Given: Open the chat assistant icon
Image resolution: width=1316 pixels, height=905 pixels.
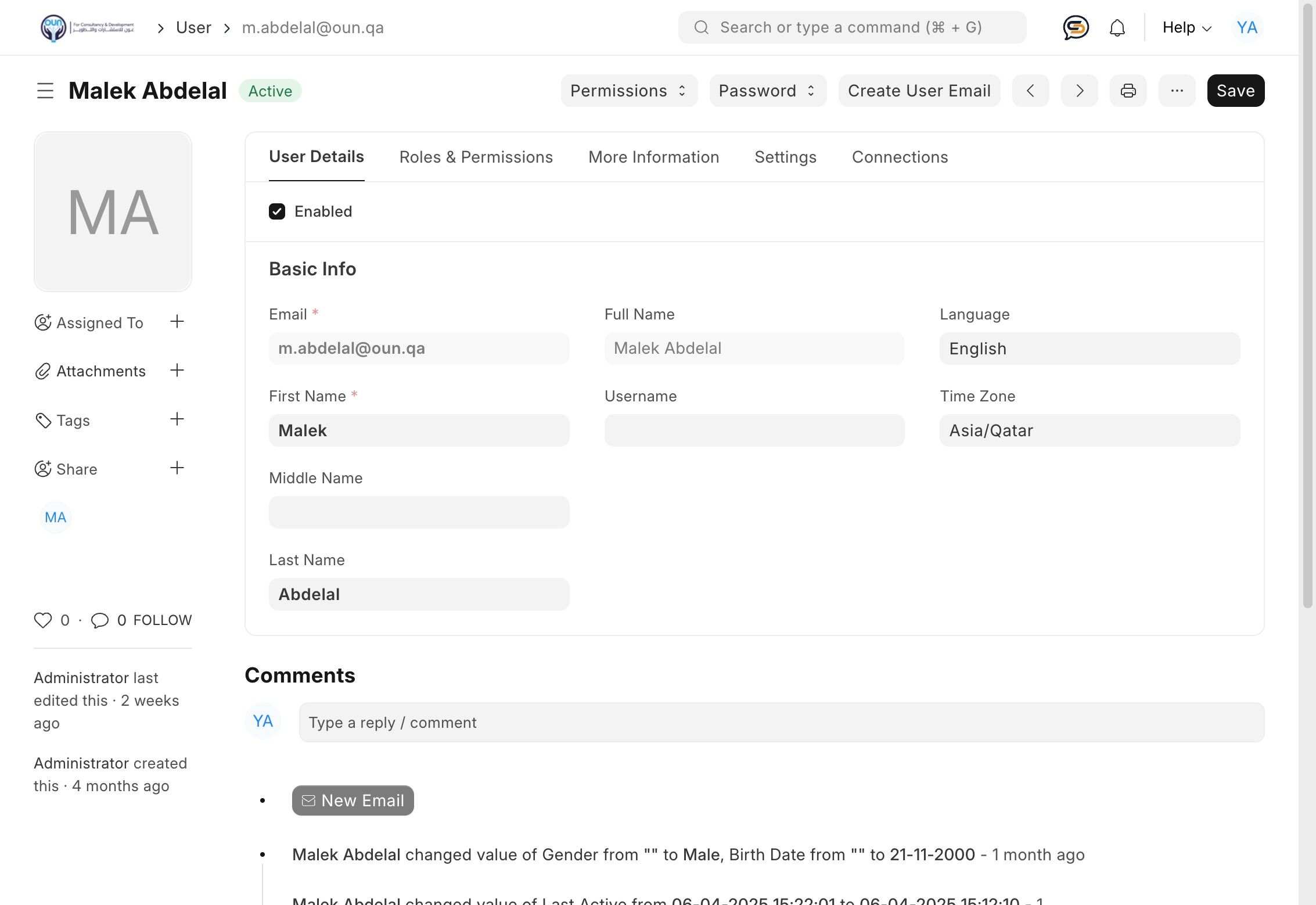Looking at the screenshot, I should tap(1076, 27).
